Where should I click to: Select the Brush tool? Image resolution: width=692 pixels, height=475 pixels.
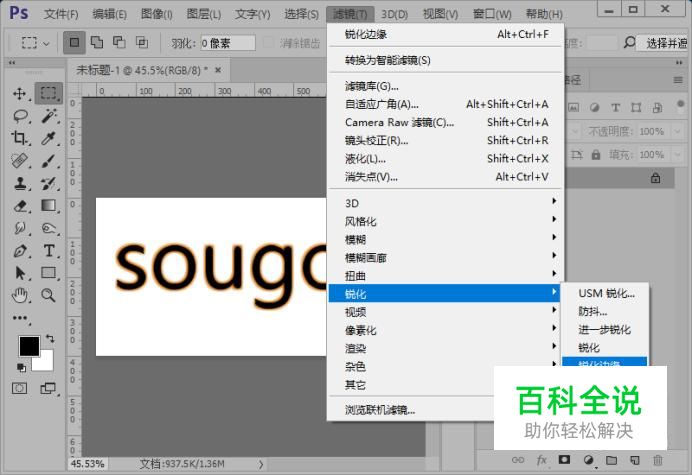[49, 161]
